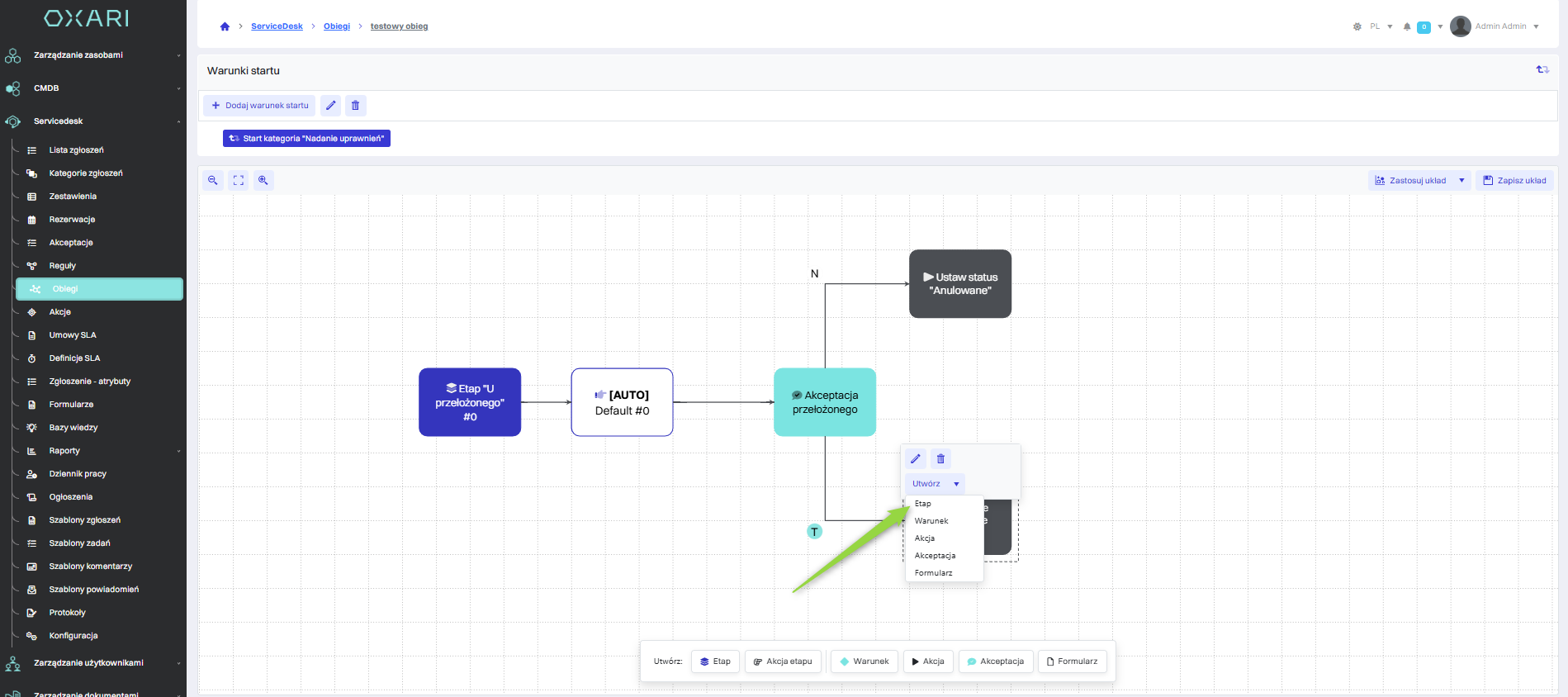Click the fit-to-screen icon
This screenshot has height=697, width=1568.
(239, 180)
